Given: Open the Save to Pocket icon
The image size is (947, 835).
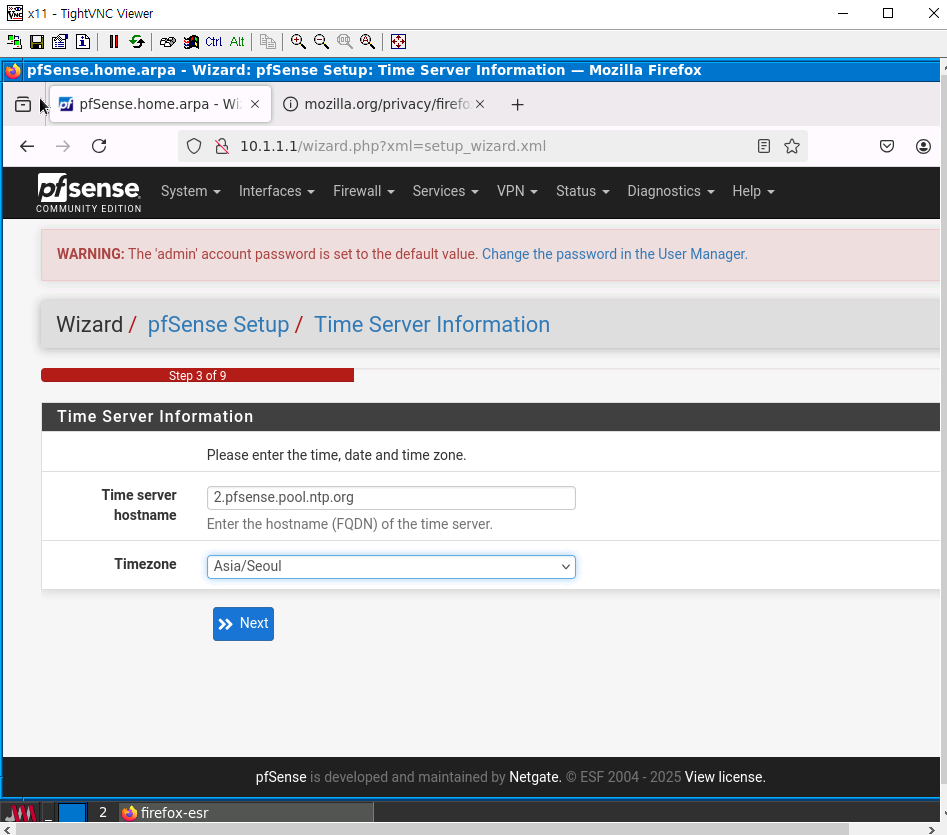Looking at the screenshot, I should (x=887, y=146).
